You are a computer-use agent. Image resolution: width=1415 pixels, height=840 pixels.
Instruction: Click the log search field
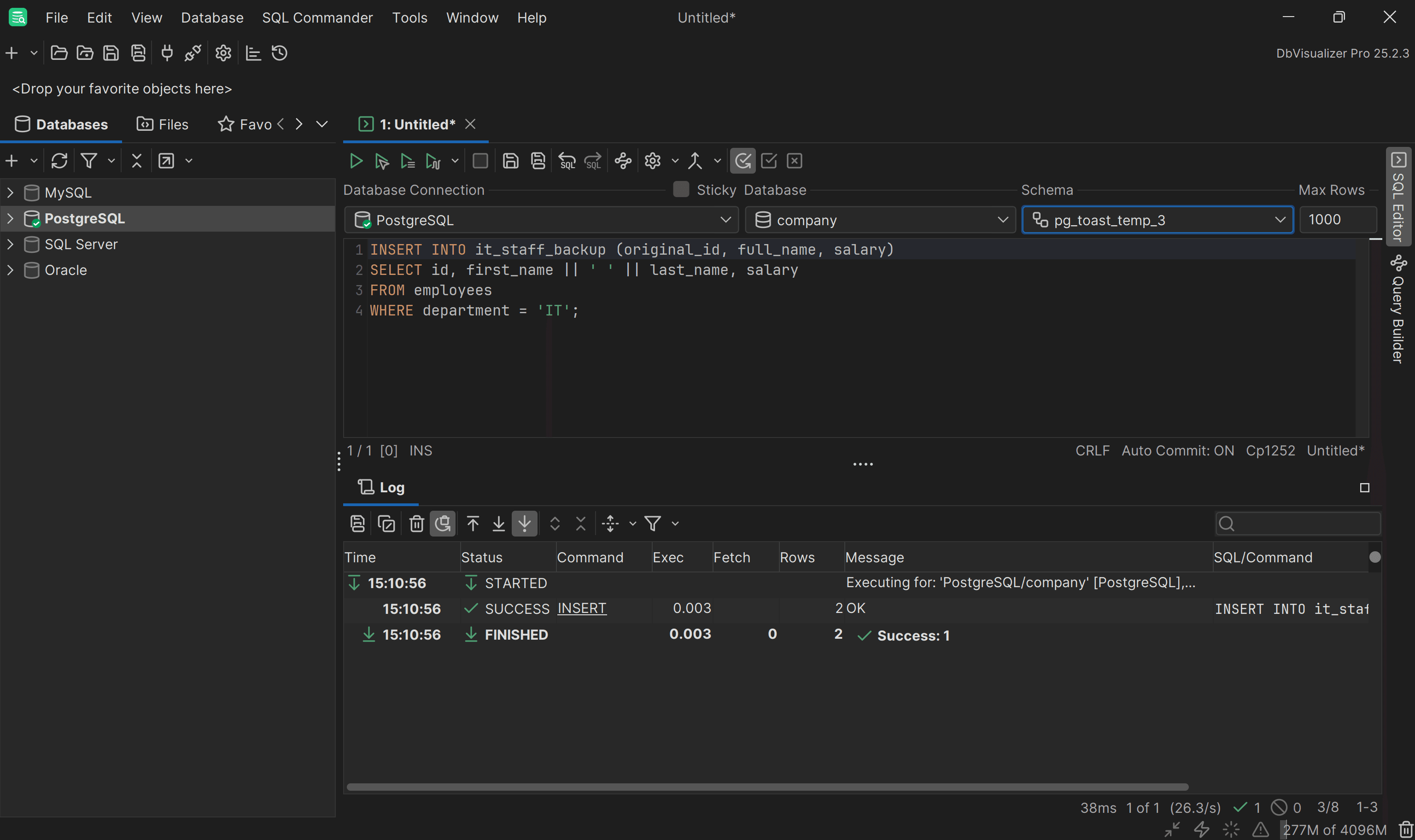[x=1297, y=524]
